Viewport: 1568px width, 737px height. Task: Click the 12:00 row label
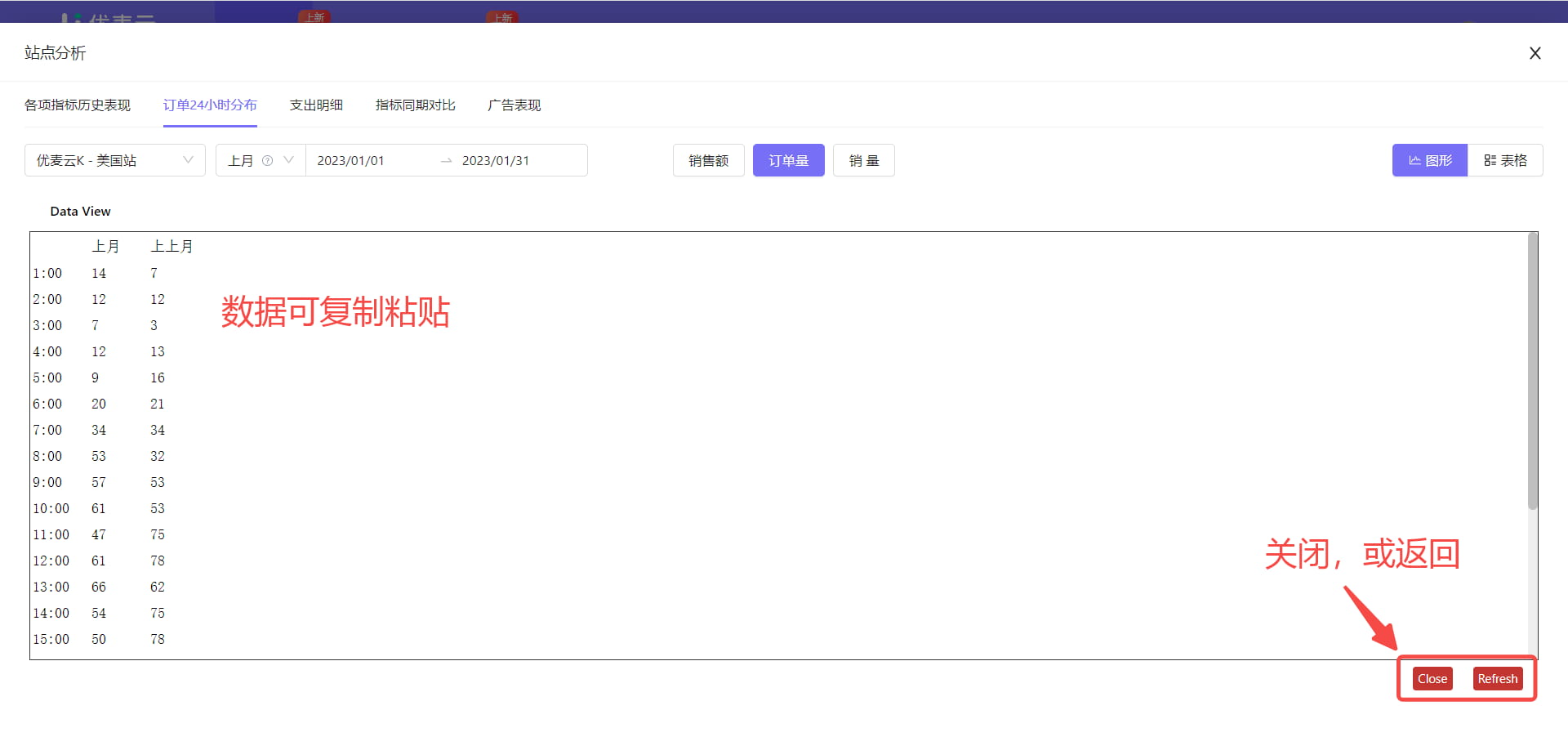[x=51, y=561]
